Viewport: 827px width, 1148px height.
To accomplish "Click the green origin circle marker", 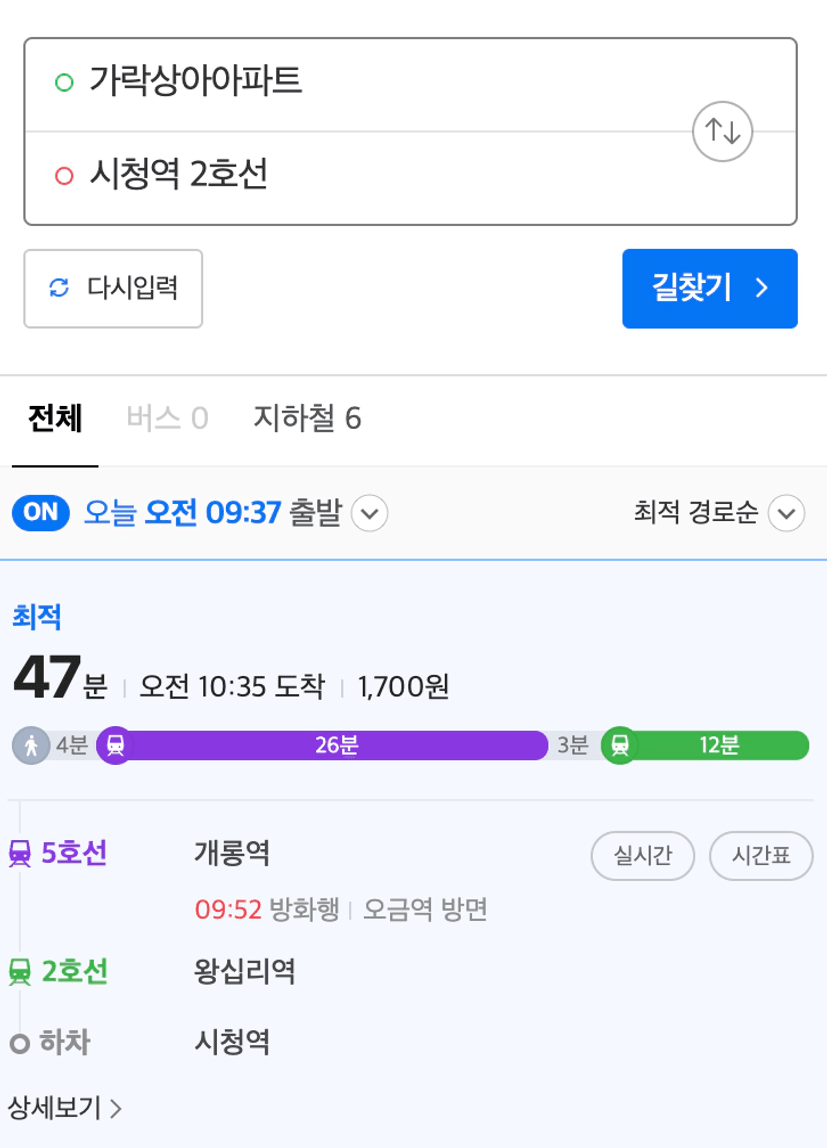I will click(x=64, y=82).
